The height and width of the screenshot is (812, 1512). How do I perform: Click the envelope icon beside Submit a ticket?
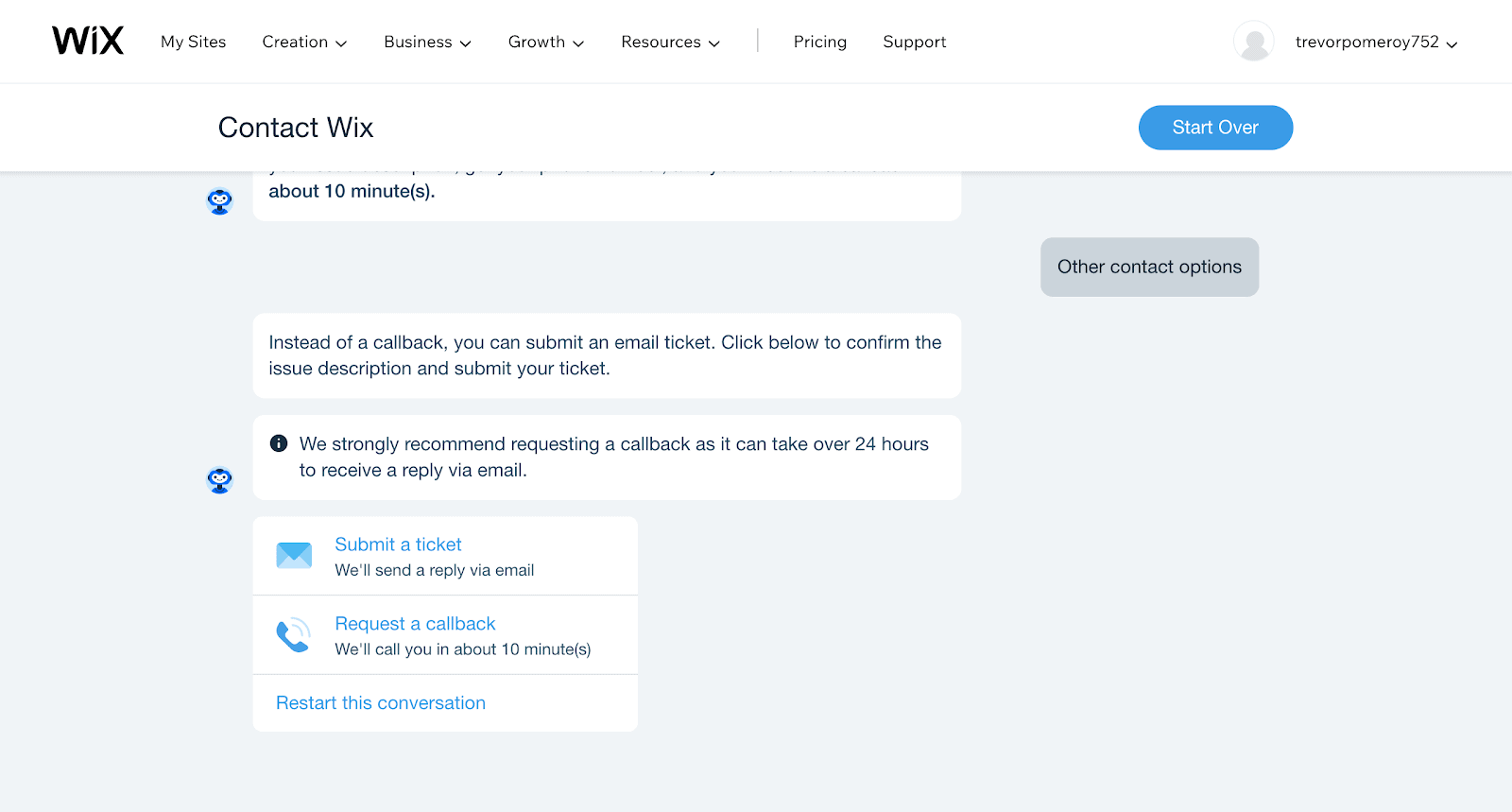pos(294,555)
